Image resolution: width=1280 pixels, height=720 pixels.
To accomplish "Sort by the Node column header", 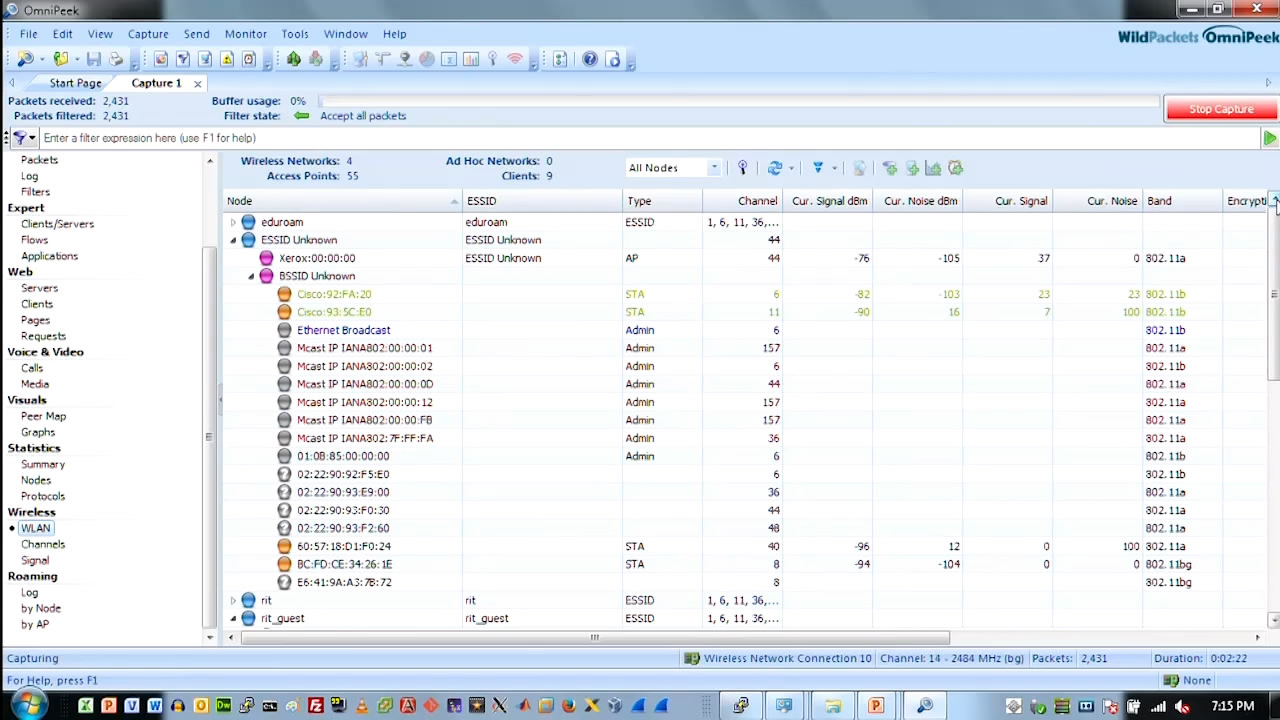I will coord(343,201).
